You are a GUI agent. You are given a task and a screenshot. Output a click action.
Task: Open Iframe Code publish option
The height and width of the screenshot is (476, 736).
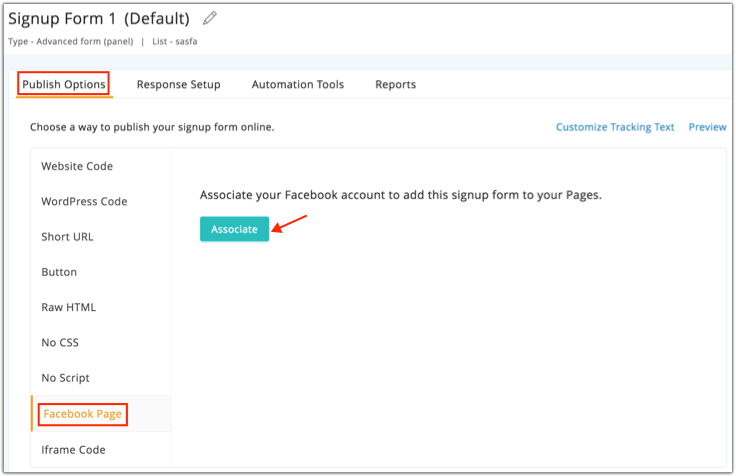[73, 449]
